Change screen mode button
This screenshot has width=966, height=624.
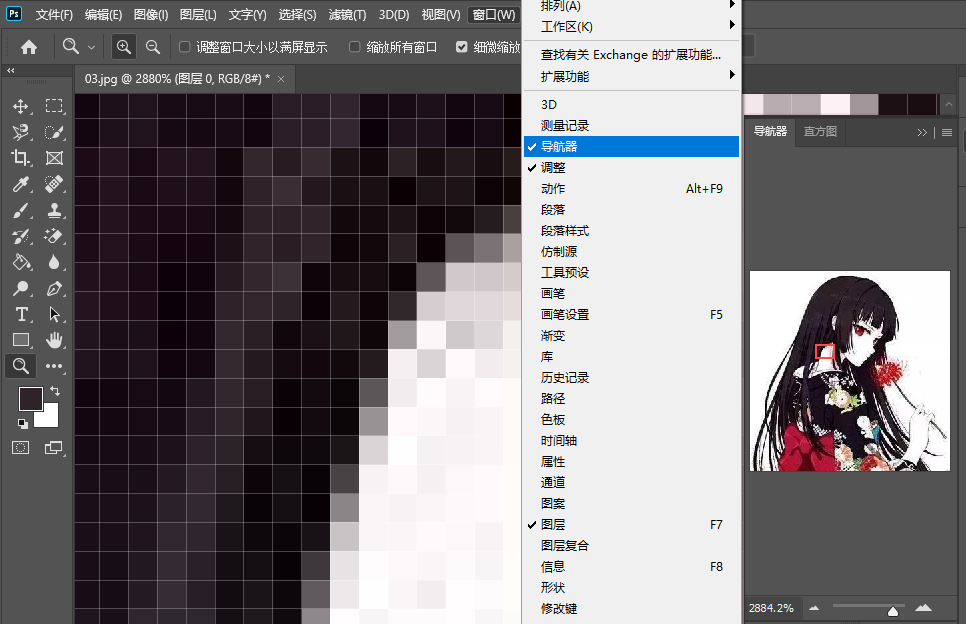(54, 448)
